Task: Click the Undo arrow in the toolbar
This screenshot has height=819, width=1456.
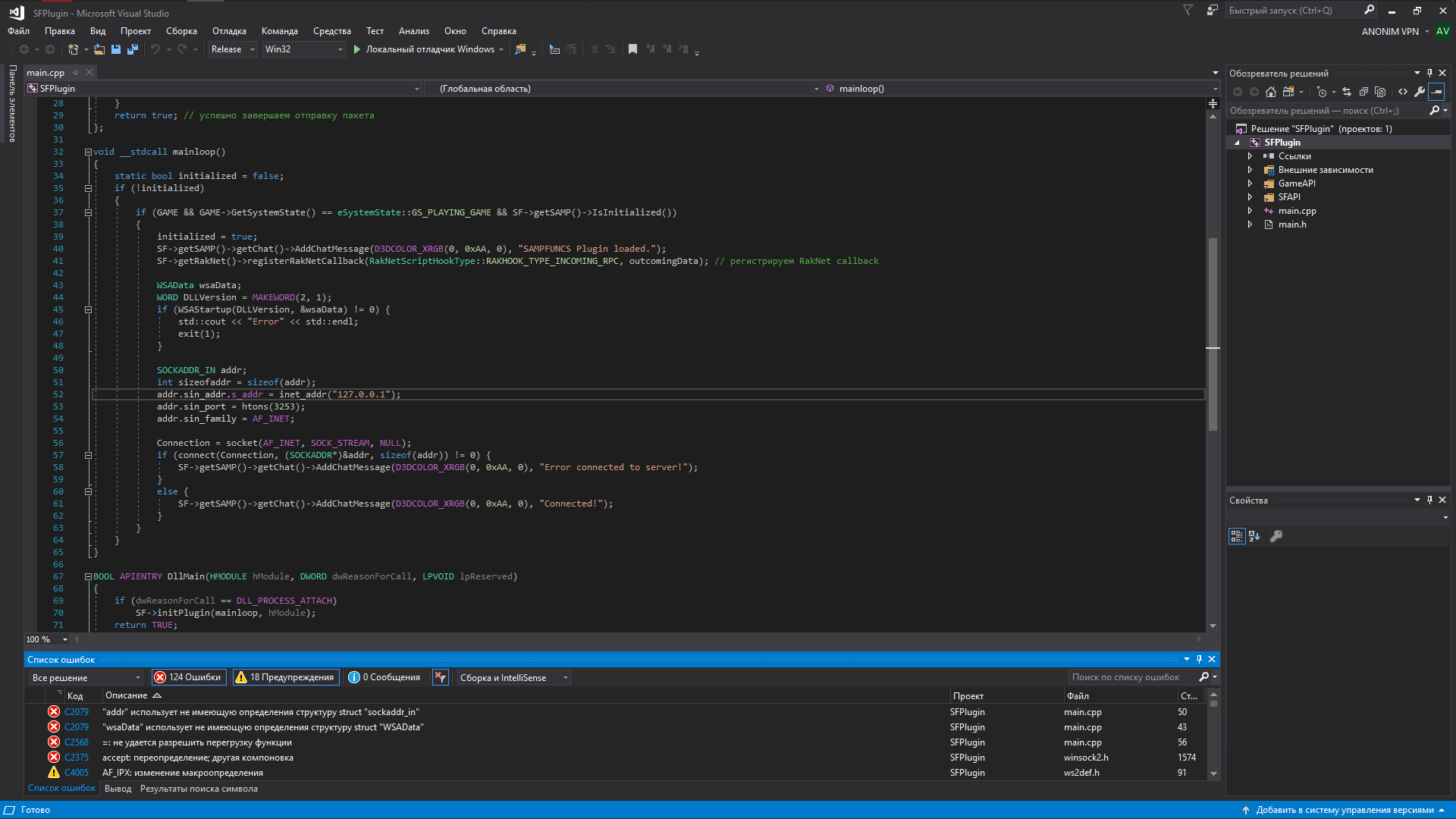Action: (x=155, y=49)
